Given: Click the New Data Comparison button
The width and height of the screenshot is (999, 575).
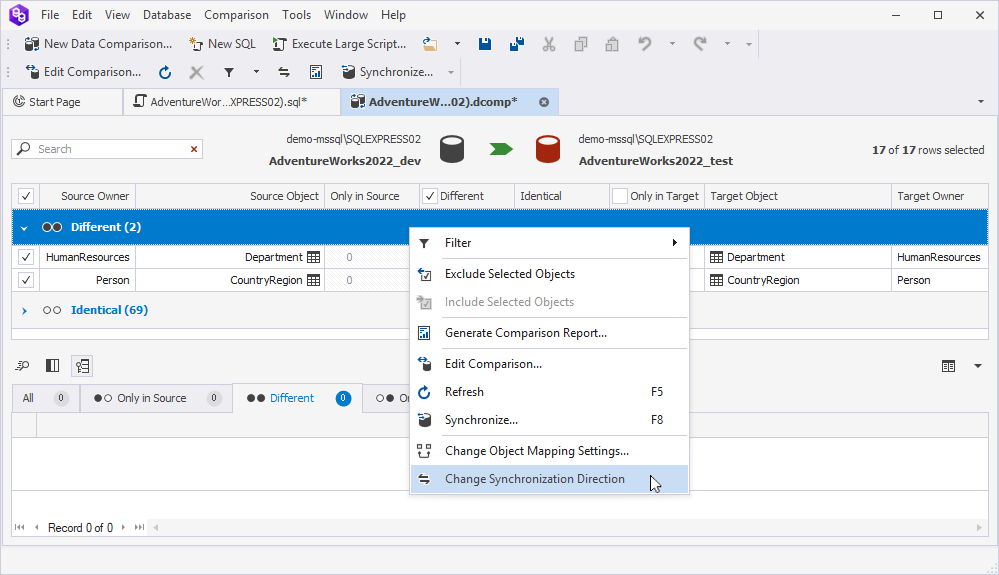Looking at the screenshot, I should click(x=98, y=44).
